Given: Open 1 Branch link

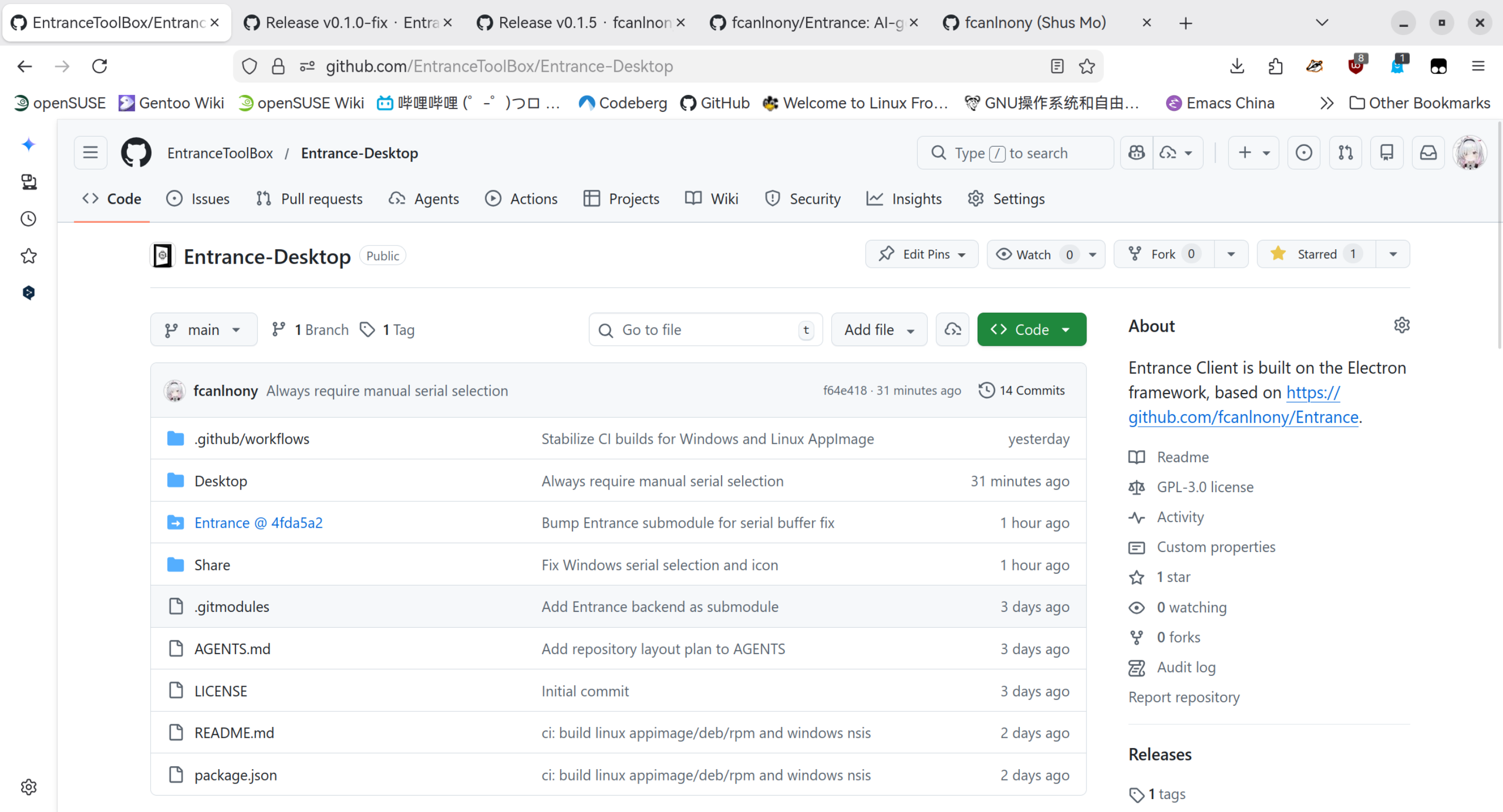Looking at the screenshot, I should (x=310, y=330).
